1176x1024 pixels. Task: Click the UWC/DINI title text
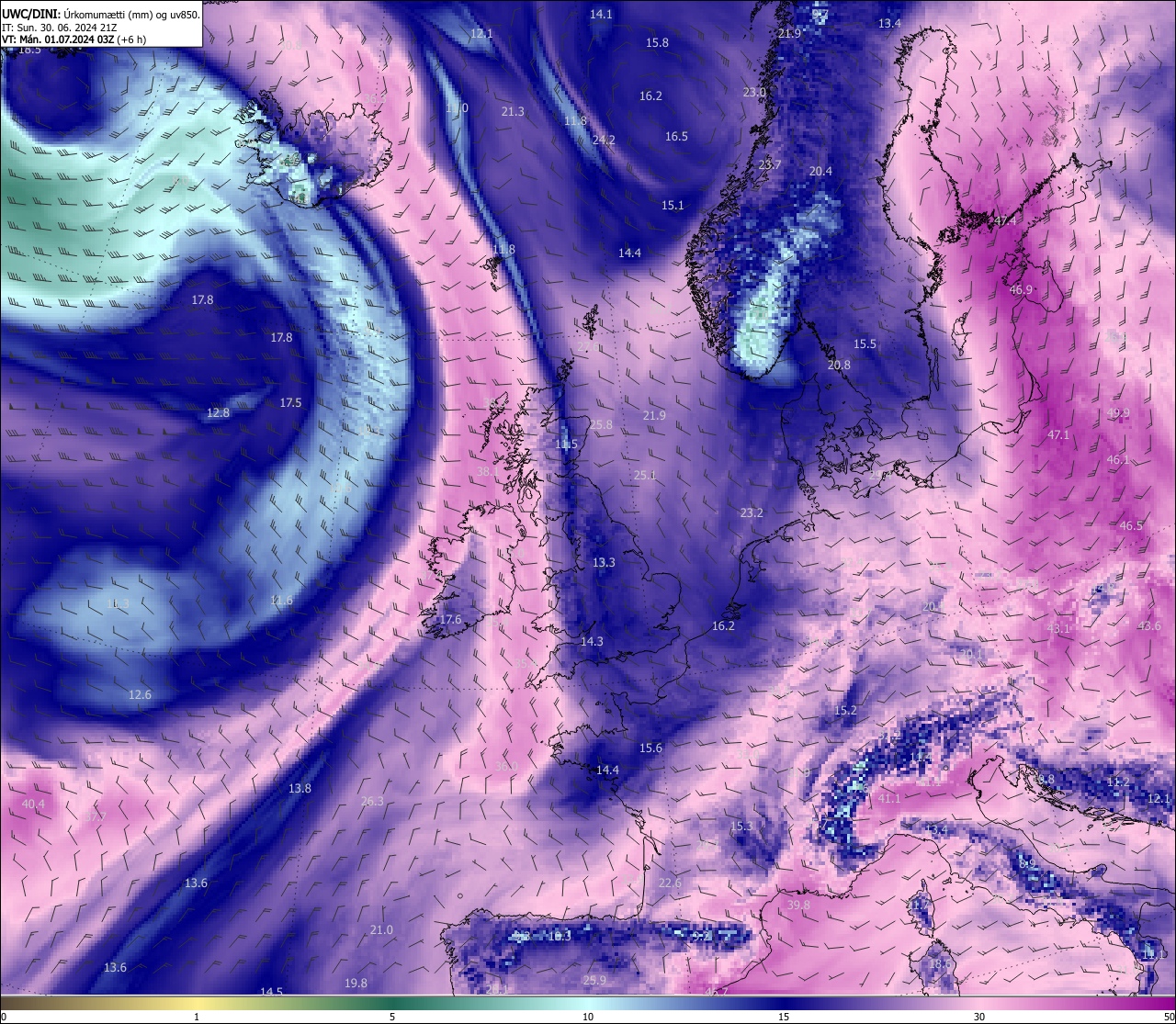pos(30,14)
